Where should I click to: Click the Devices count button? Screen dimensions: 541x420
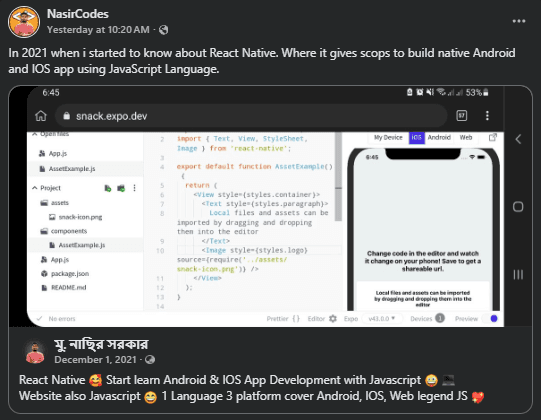pos(427,319)
